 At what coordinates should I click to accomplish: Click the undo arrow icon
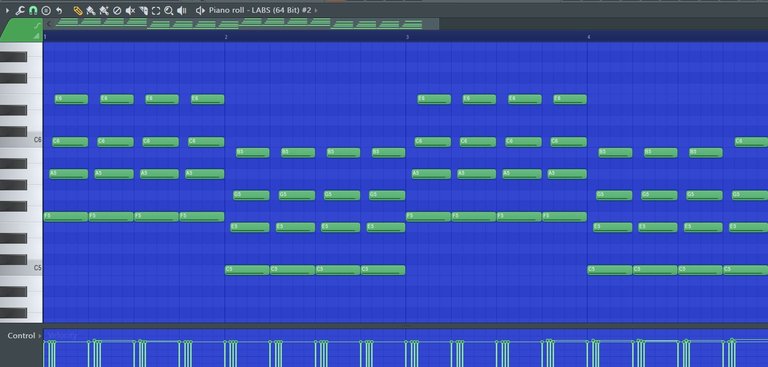pyautogui.click(x=59, y=10)
